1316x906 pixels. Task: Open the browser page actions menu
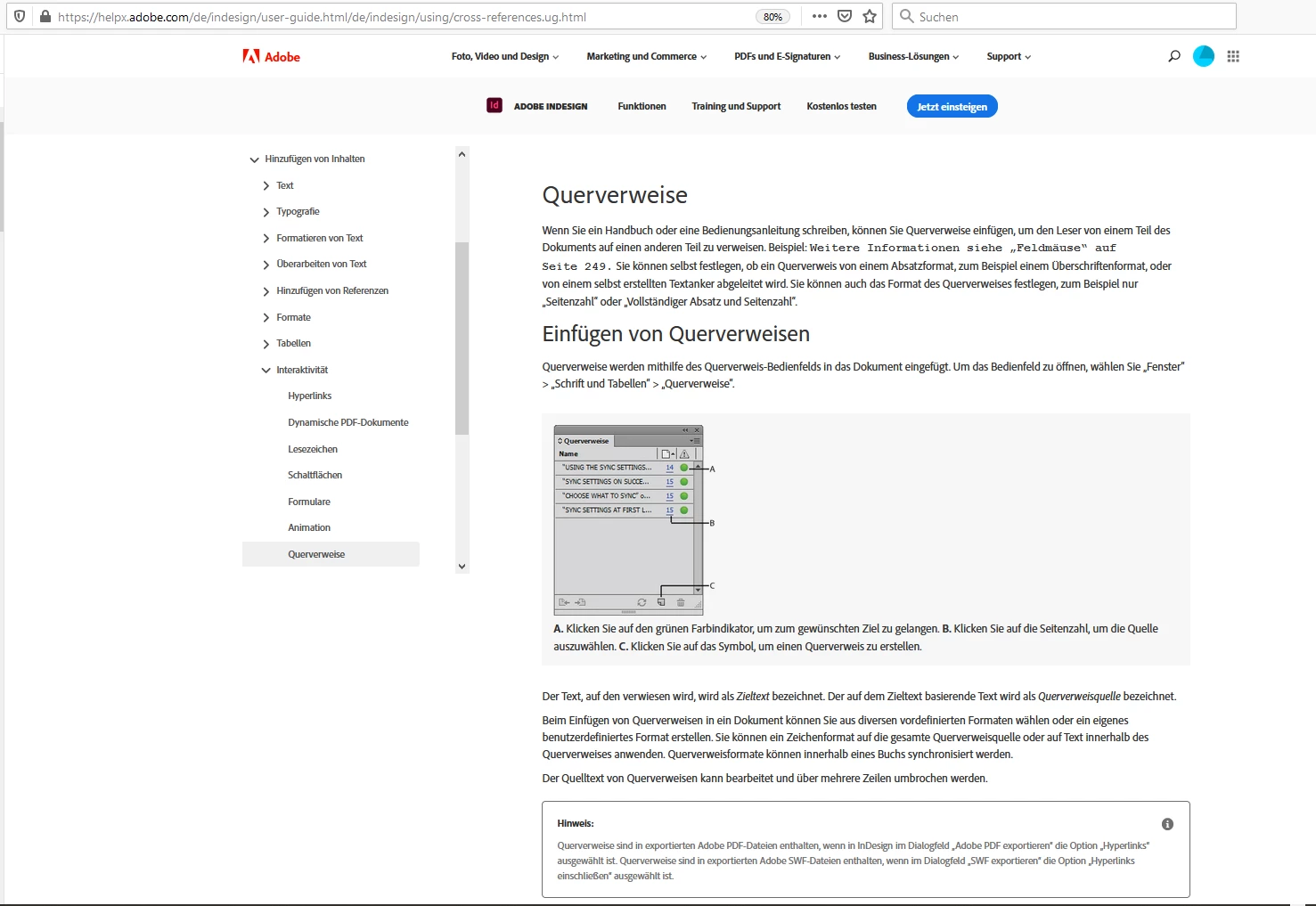tap(820, 16)
